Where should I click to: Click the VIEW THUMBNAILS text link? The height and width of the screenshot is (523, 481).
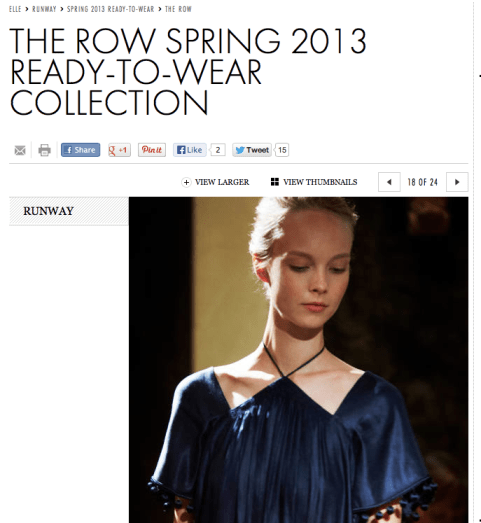(320, 182)
